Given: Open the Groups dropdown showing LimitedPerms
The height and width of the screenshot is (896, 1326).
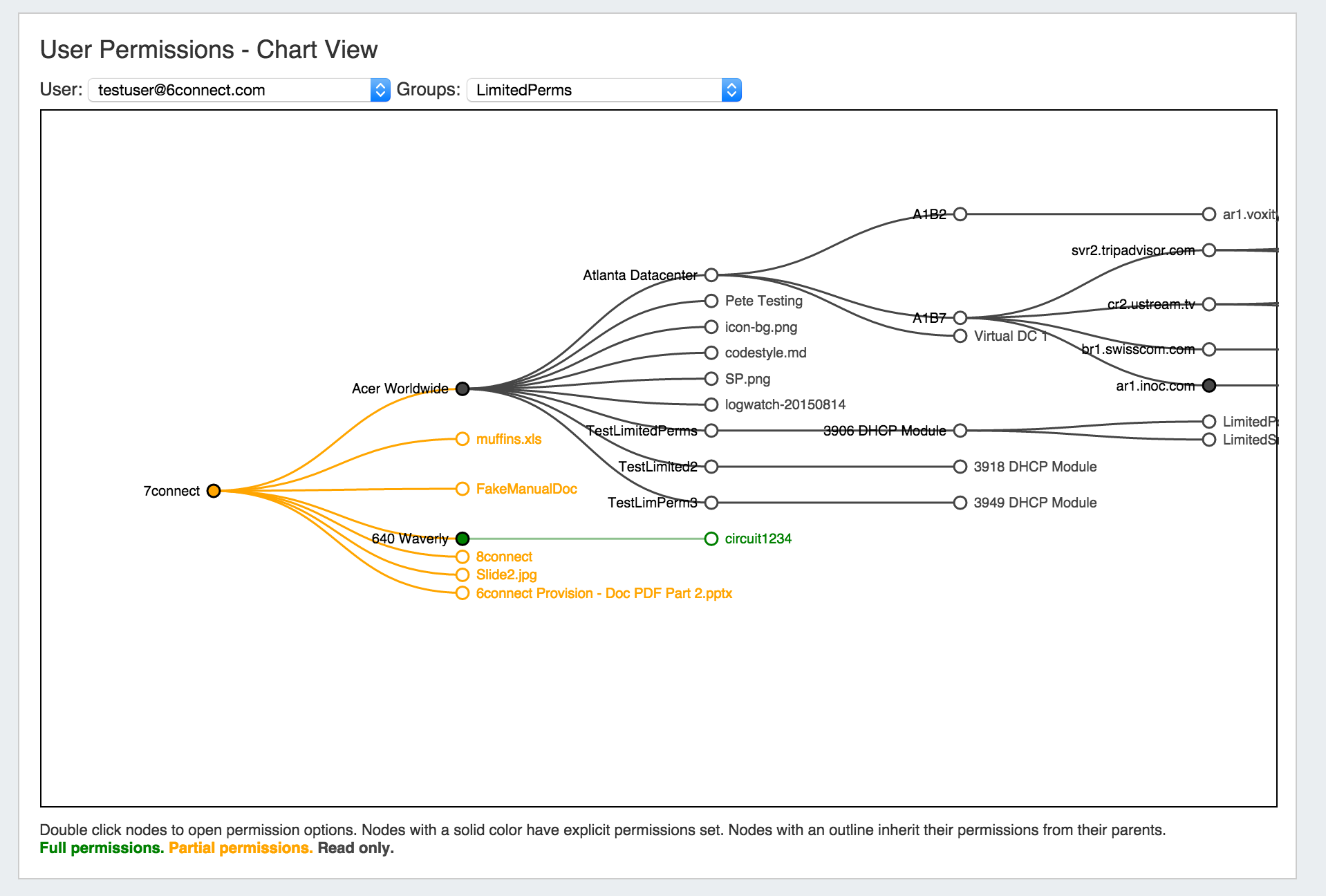Looking at the screenshot, I should click(604, 90).
